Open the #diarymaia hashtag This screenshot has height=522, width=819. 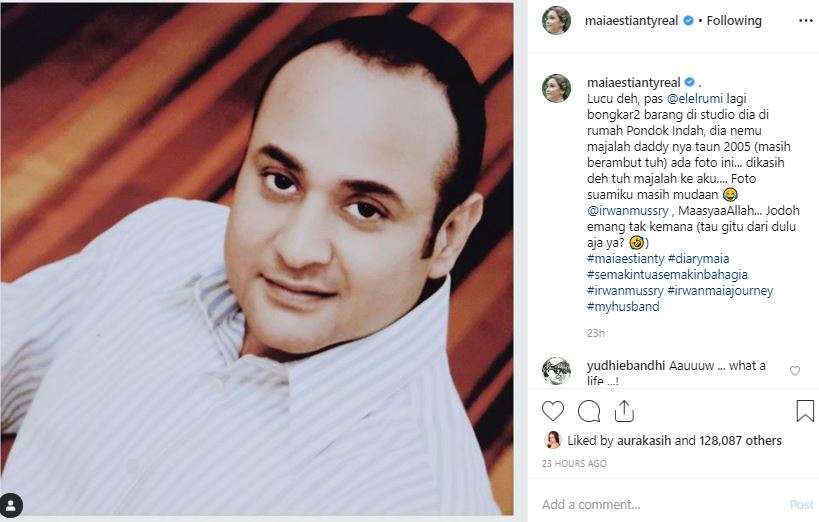[698, 259]
